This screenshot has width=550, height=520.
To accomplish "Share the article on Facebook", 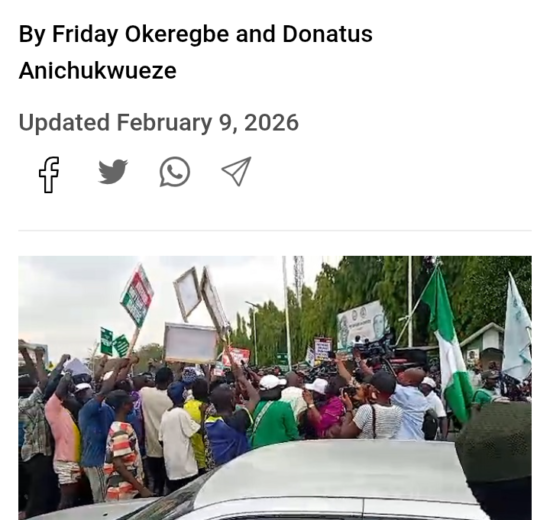I will (49, 174).
